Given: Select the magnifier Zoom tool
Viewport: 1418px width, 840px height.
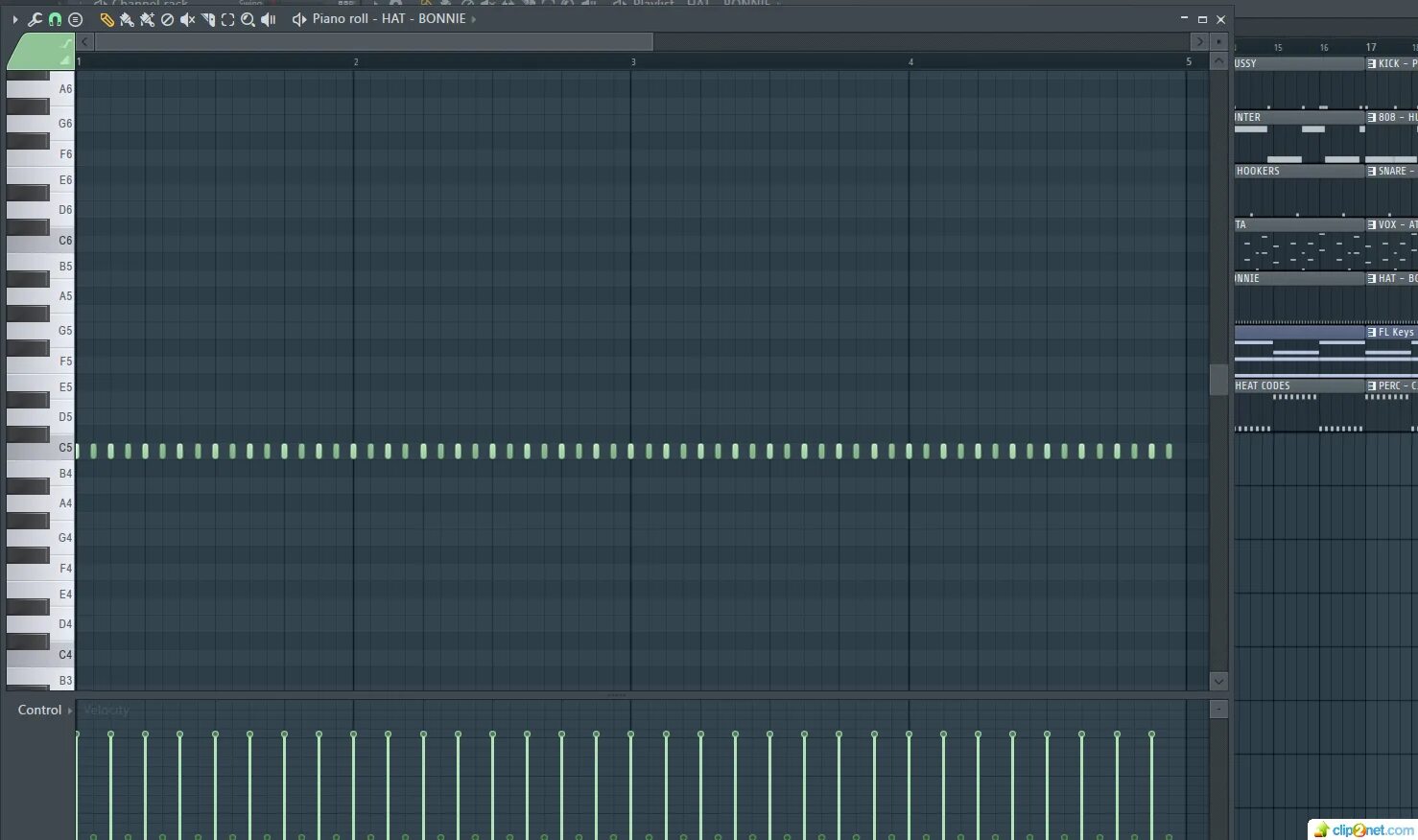Looking at the screenshot, I should click(x=248, y=19).
